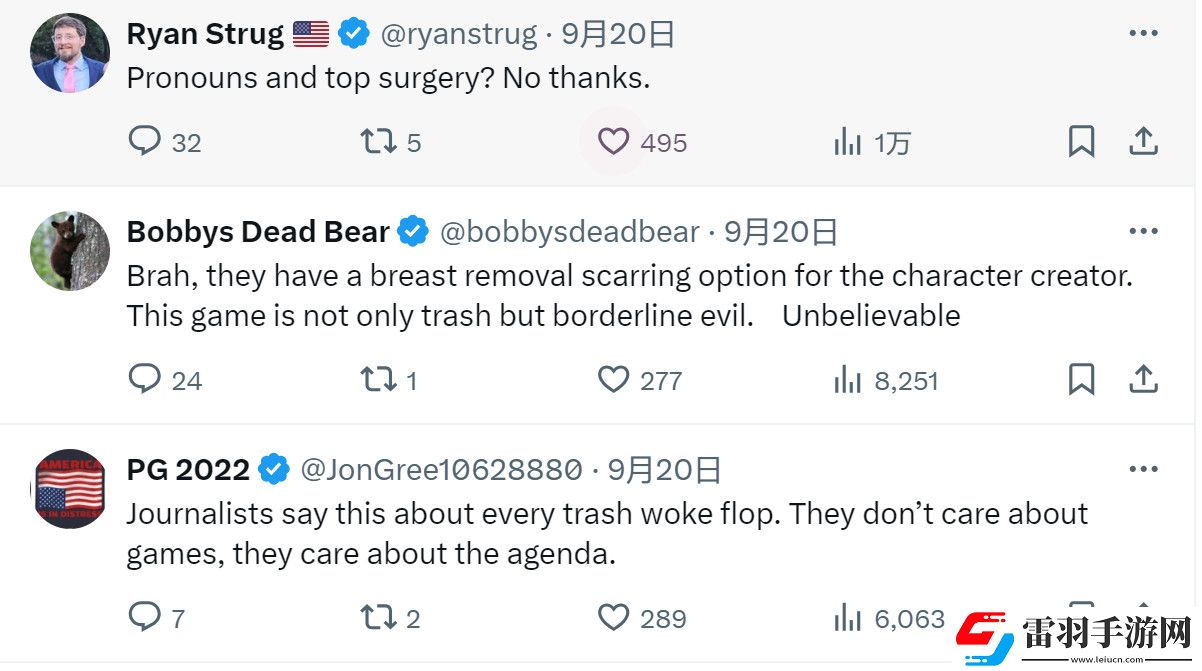Open more options on PG 2022's tweet
This screenshot has width=1202, height=671.
click(1143, 469)
